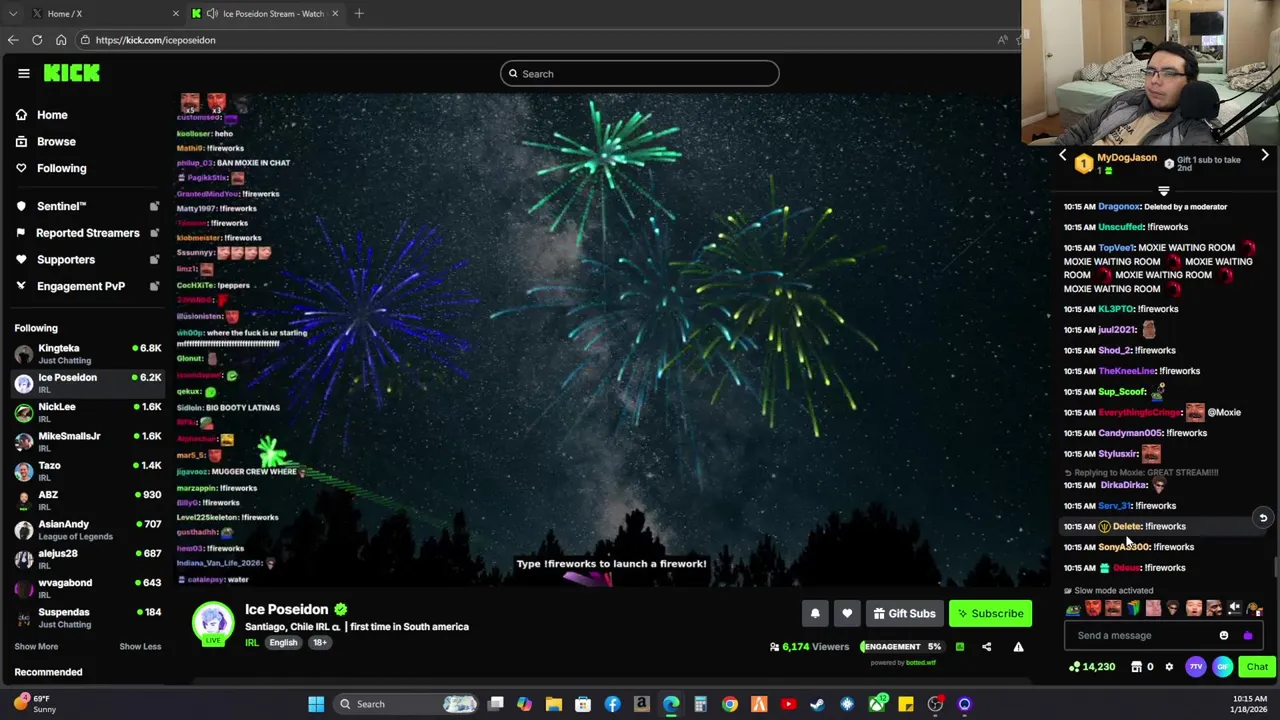The width and height of the screenshot is (1280, 720).
Task: Click the ENGAGEMENT 5% meter
Action: tap(902, 647)
